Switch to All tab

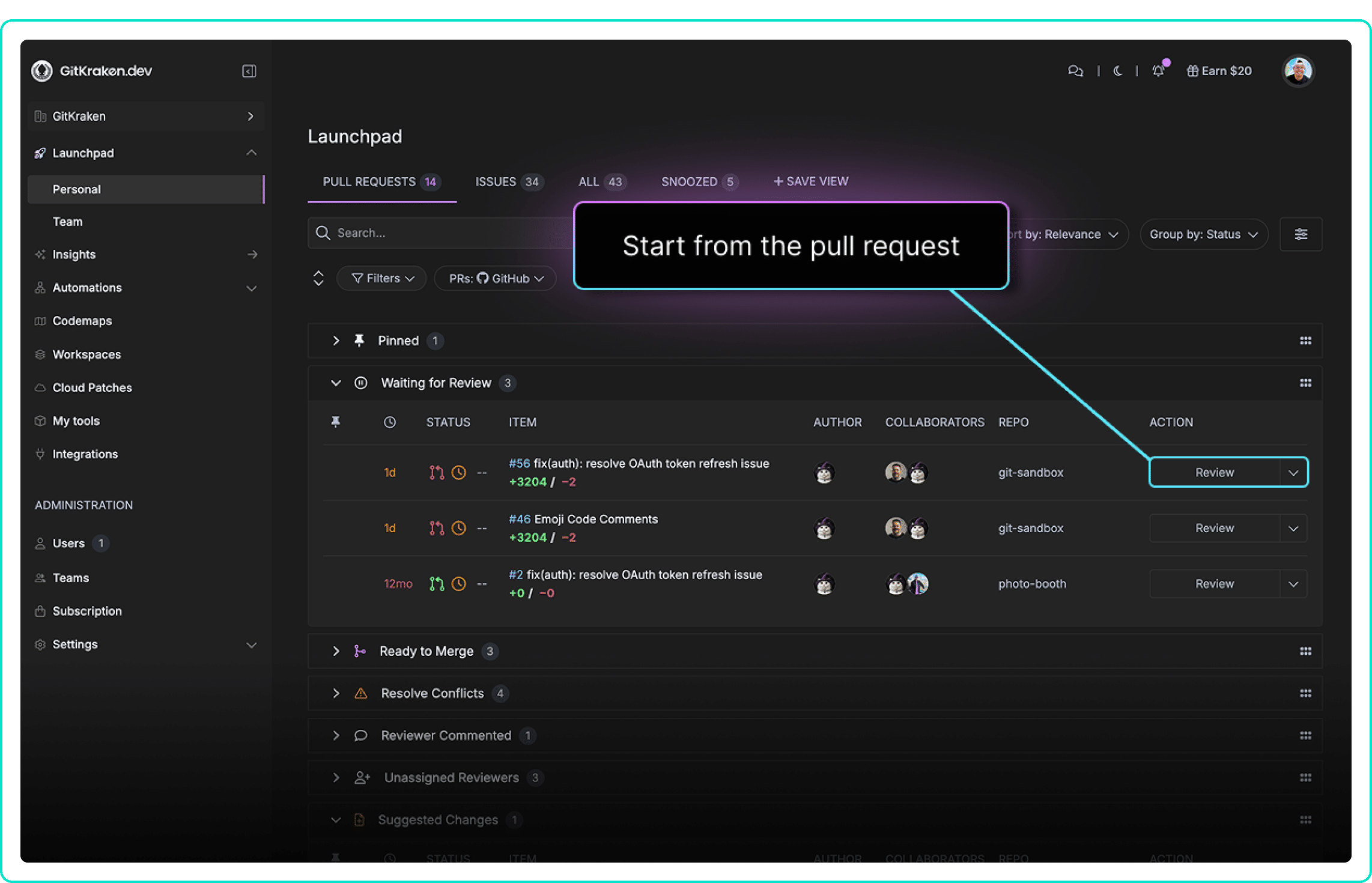point(602,181)
